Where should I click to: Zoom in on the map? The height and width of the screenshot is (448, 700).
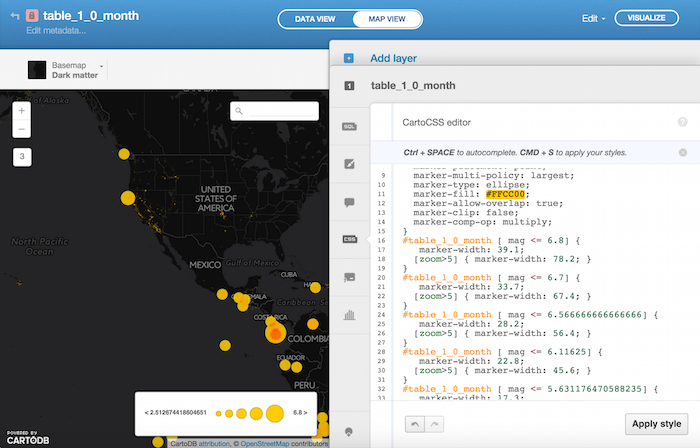(21, 111)
